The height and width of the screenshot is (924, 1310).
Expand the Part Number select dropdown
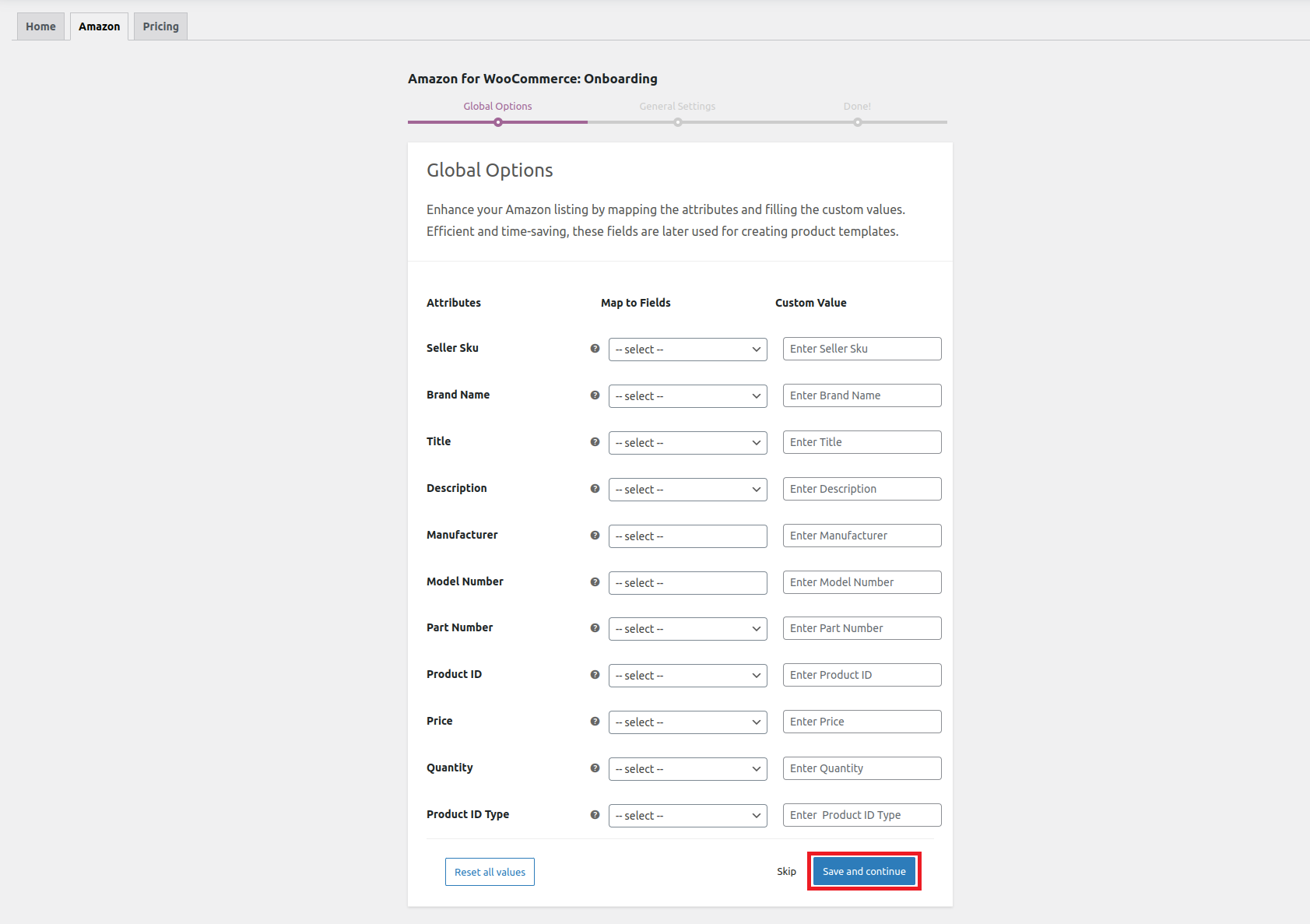pyautogui.click(x=687, y=628)
